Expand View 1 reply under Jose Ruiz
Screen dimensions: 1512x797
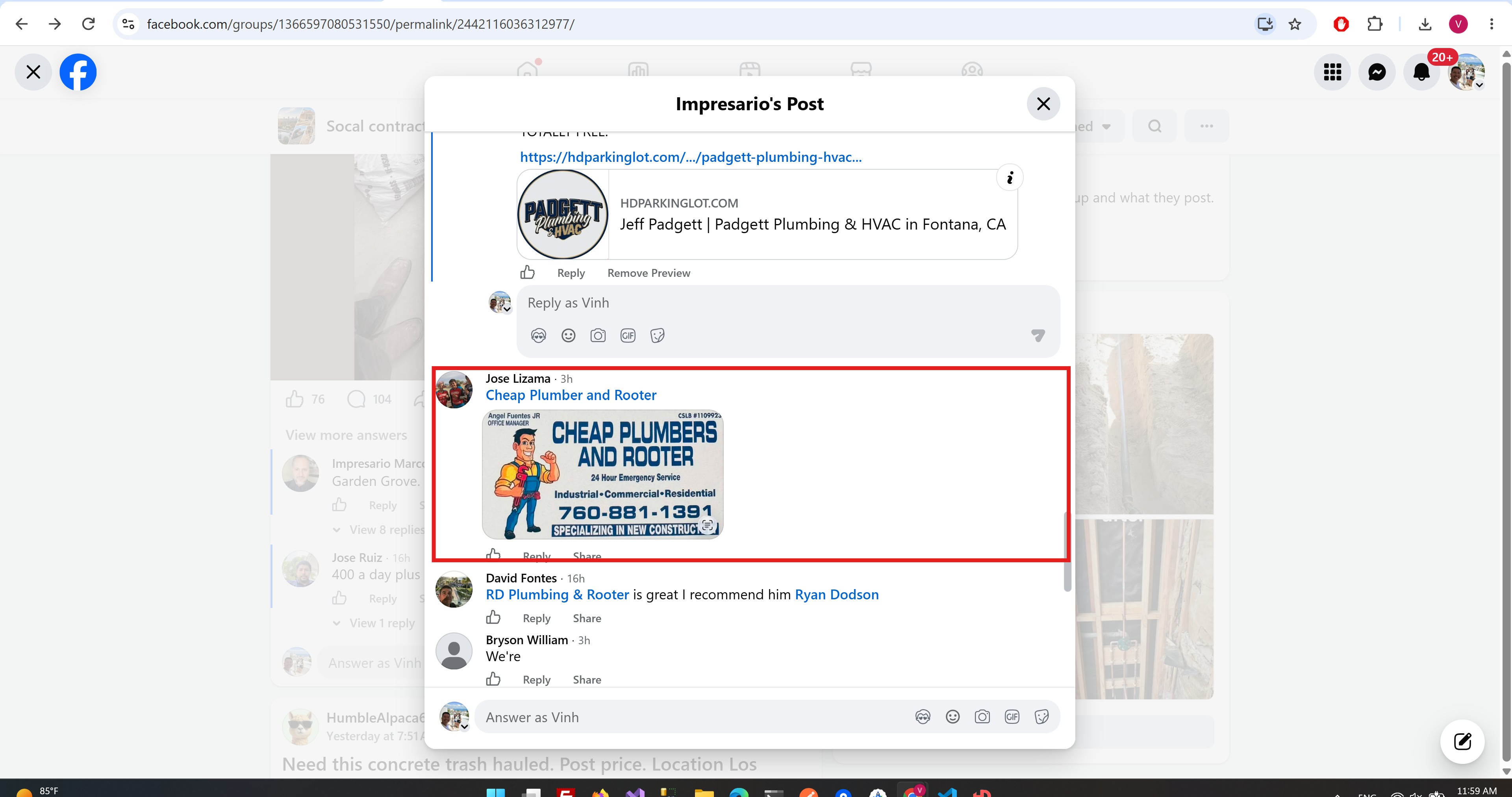point(374,623)
